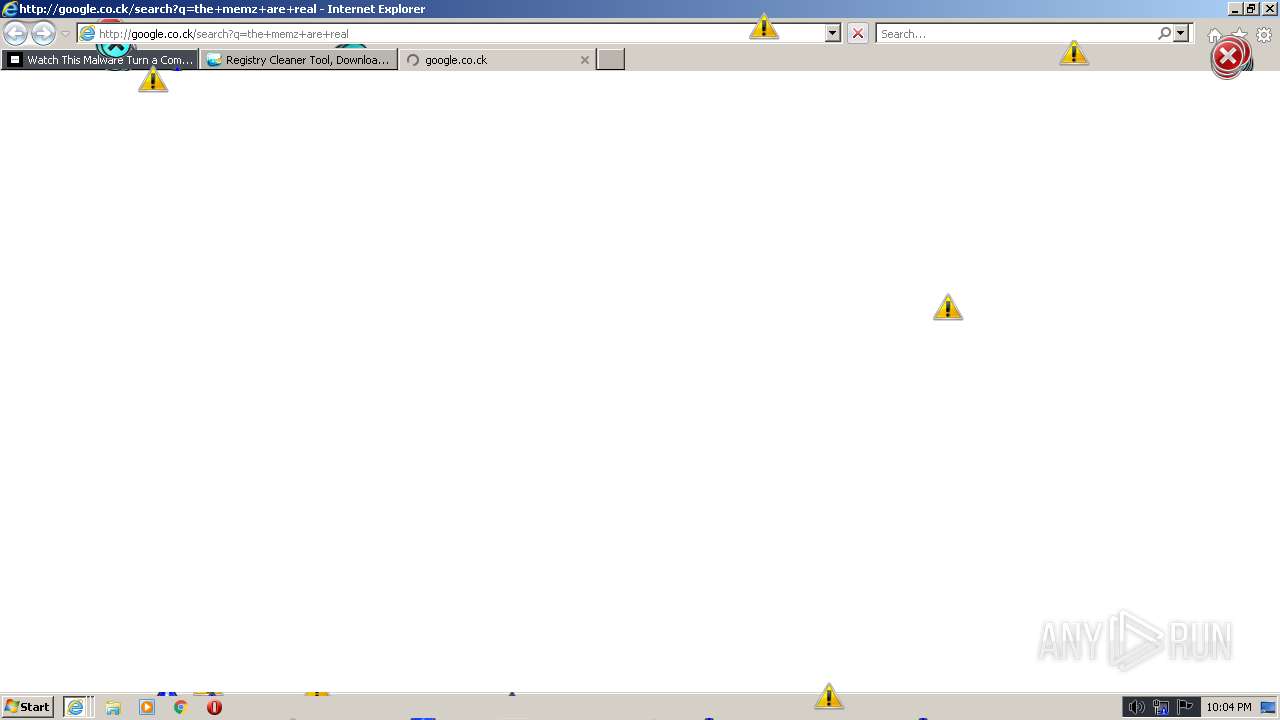Stop loading with the red X button
Image resolution: width=1280 pixels, height=720 pixels.
tap(857, 33)
